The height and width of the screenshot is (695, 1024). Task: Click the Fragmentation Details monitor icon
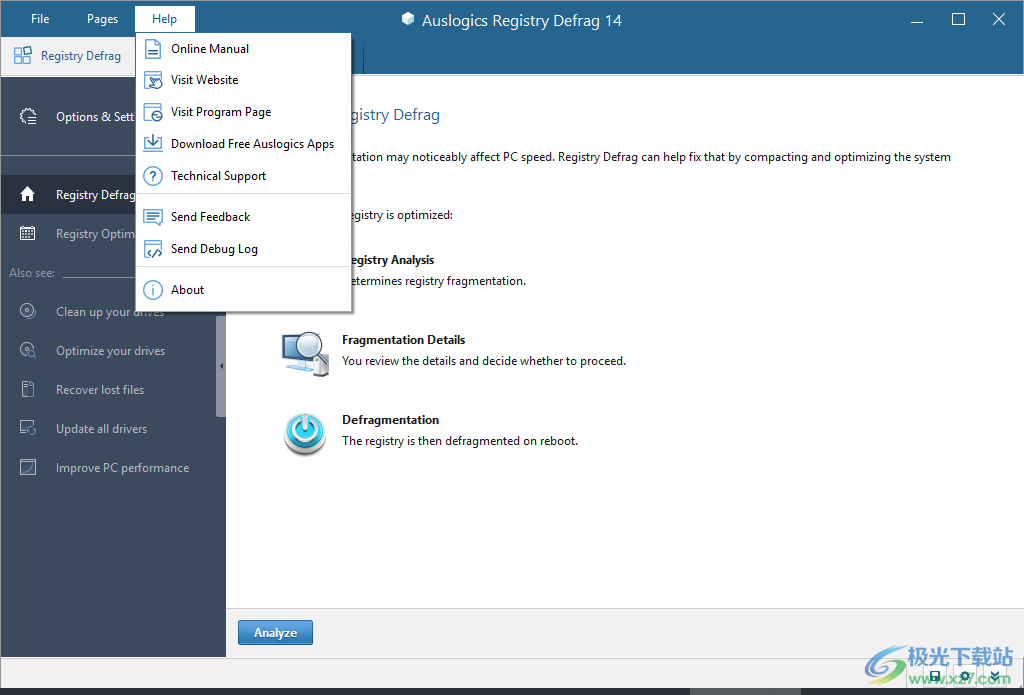(305, 354)
